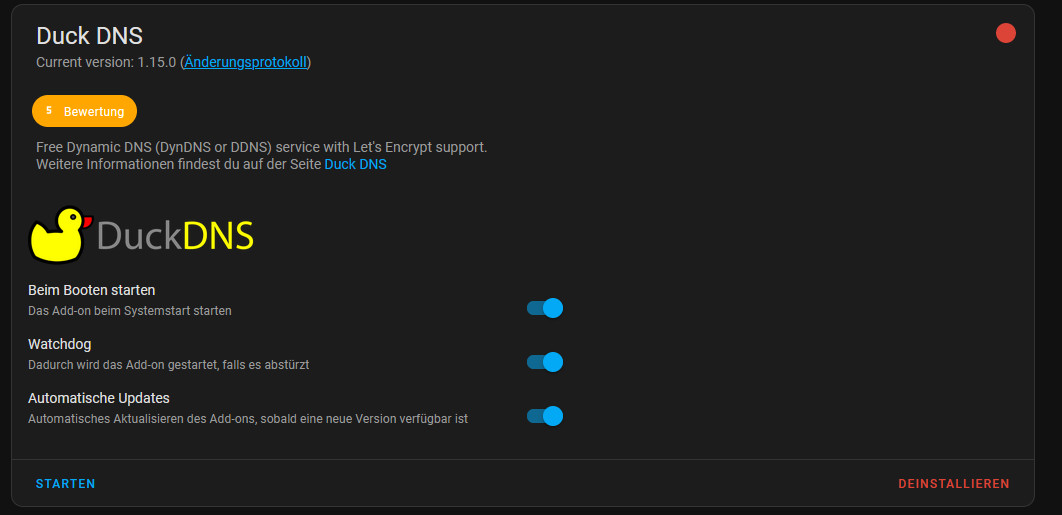Viewport: 1062px width, 515px height.
Task: Toggle the Beim Booten starten switch
Action: 545,308
